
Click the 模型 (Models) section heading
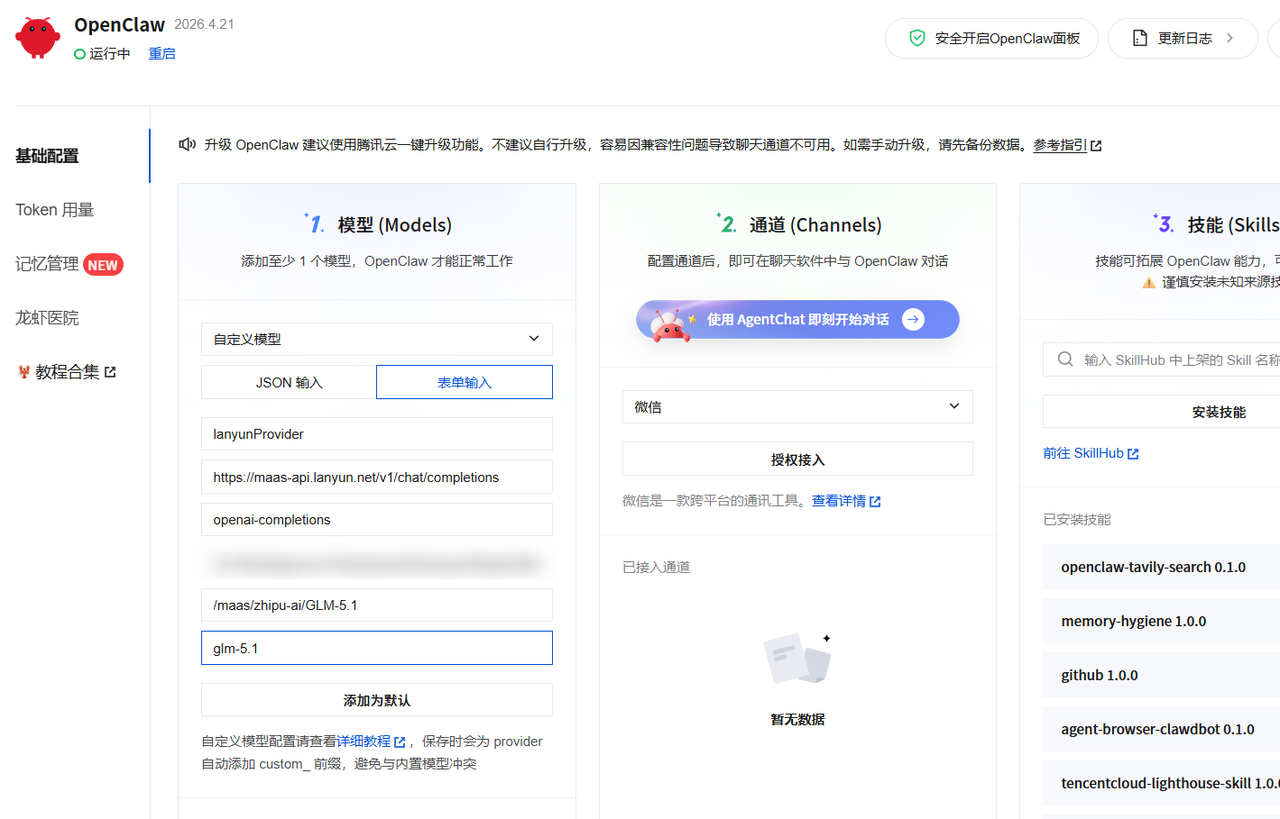[394, 225]
